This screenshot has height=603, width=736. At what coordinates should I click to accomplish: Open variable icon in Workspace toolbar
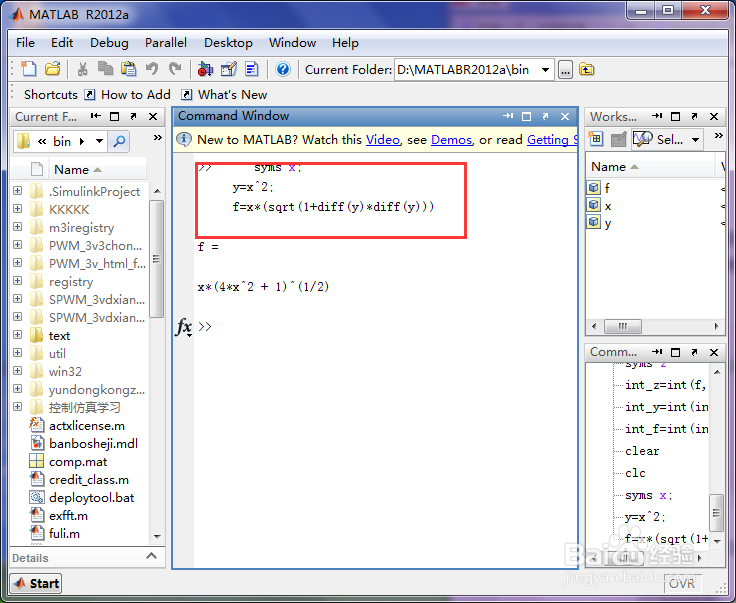point(619,139)
